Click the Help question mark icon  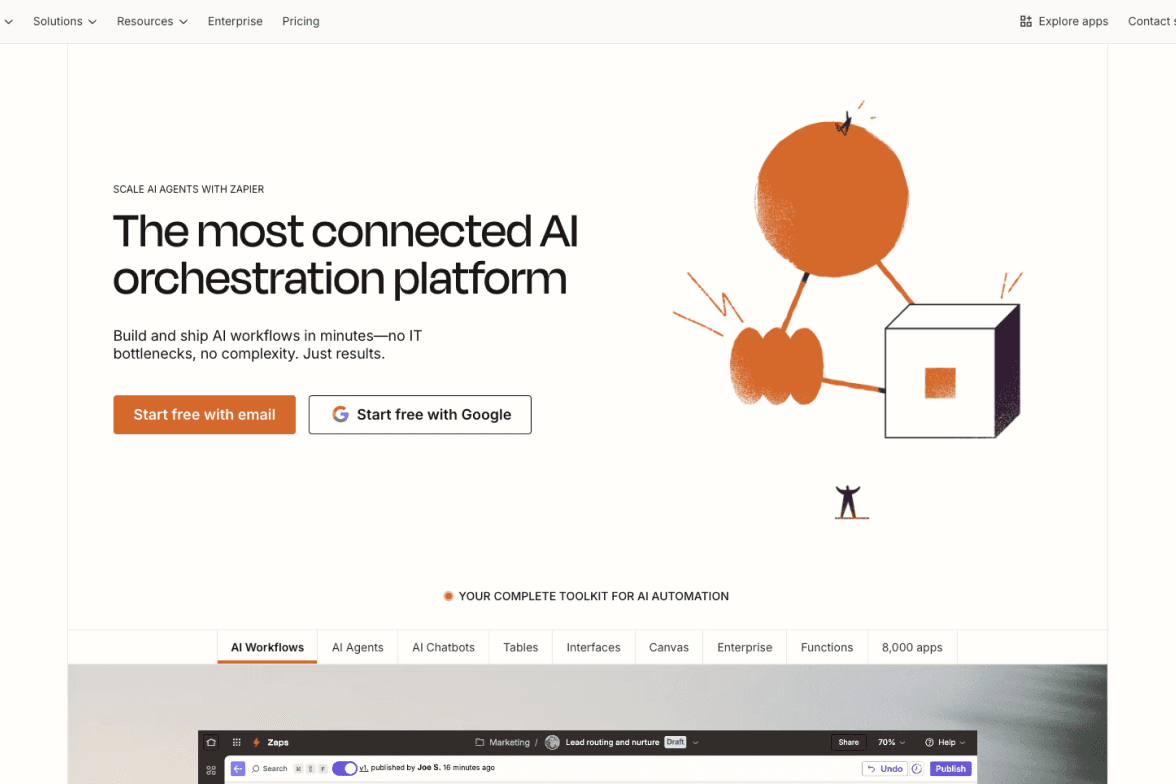pyautogui.click(x=929, y=743)
